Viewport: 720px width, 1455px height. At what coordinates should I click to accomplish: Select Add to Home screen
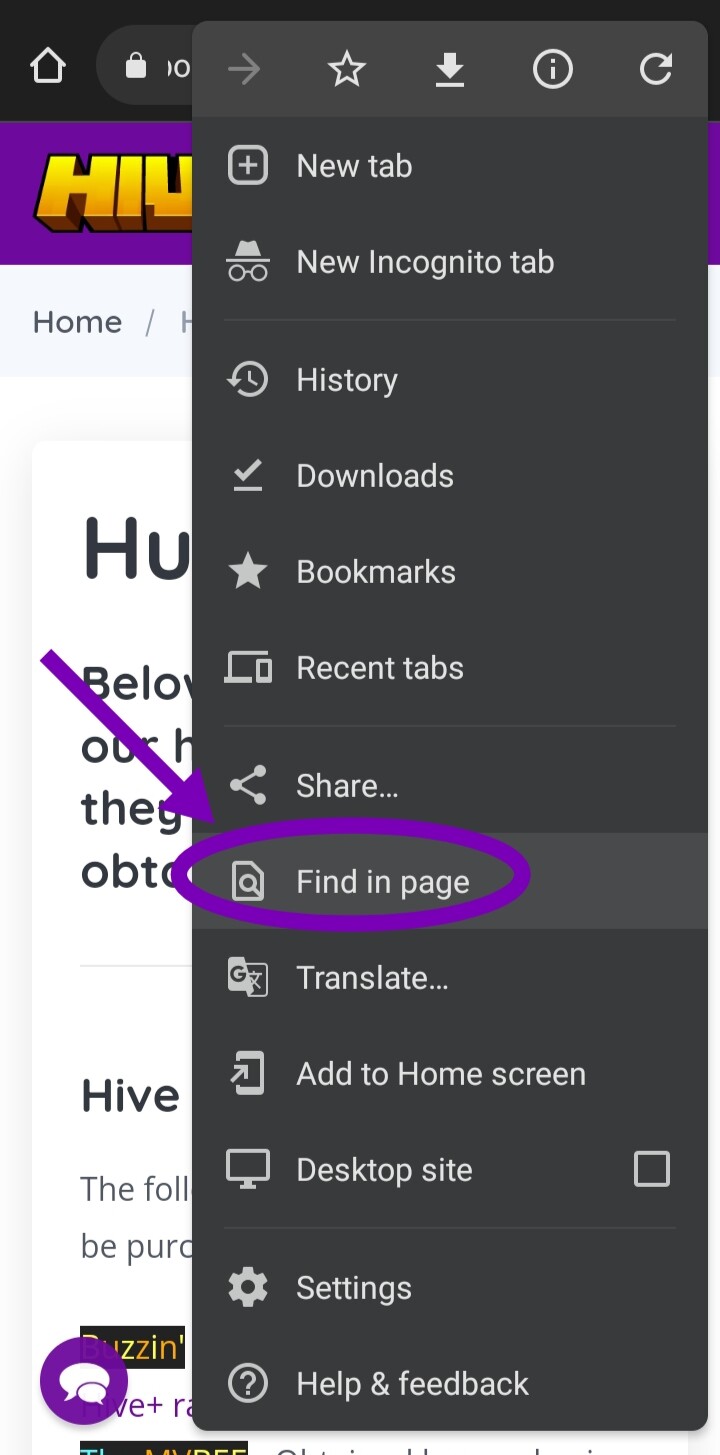(450, 1073)
